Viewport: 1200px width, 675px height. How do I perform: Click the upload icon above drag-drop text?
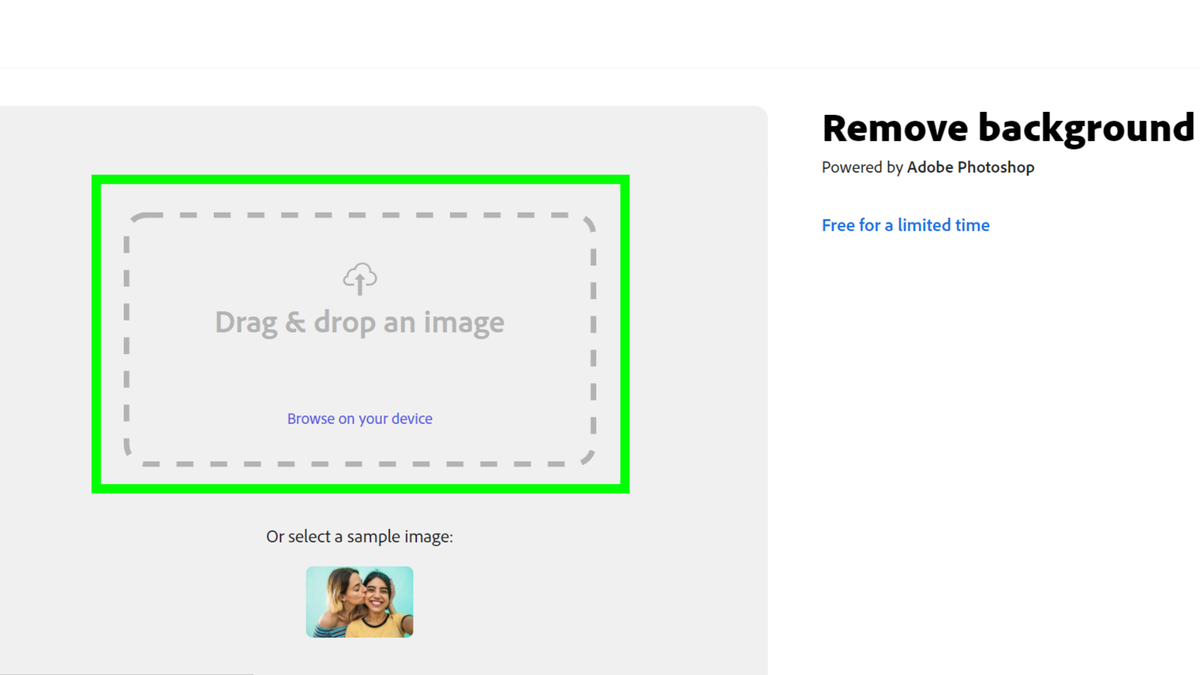359,278
